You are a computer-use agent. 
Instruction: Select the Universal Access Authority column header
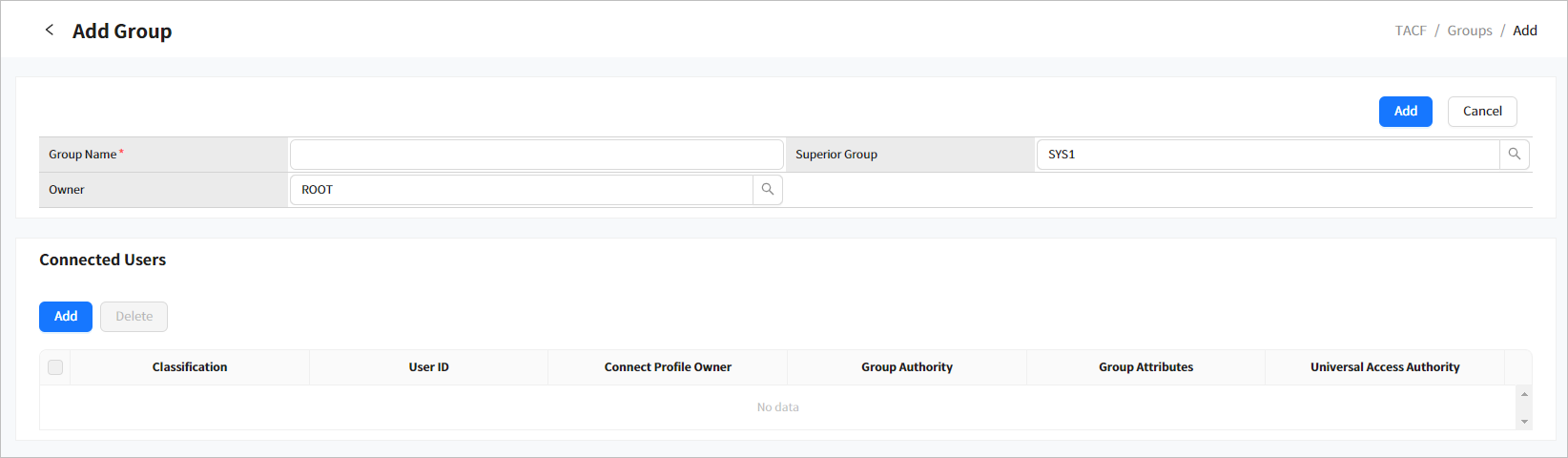(1384, 367)
